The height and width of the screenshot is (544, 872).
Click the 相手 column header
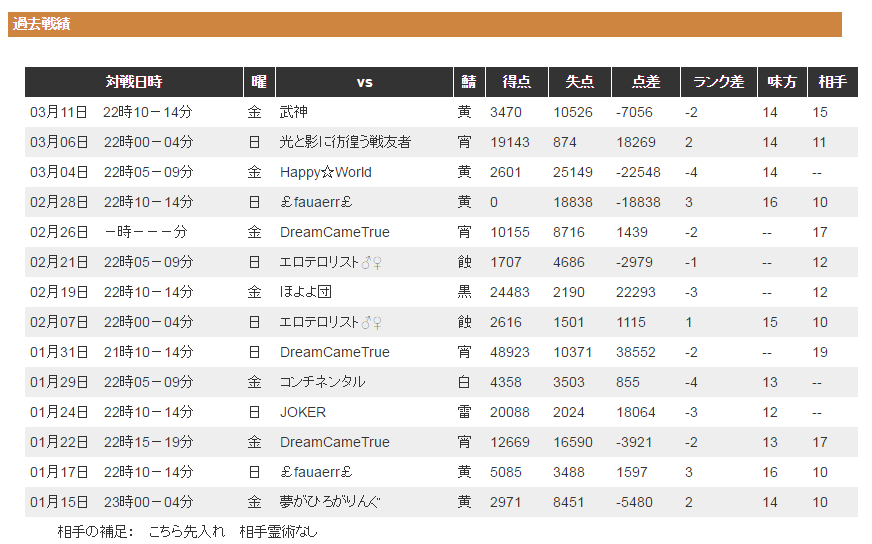[833, 82]
